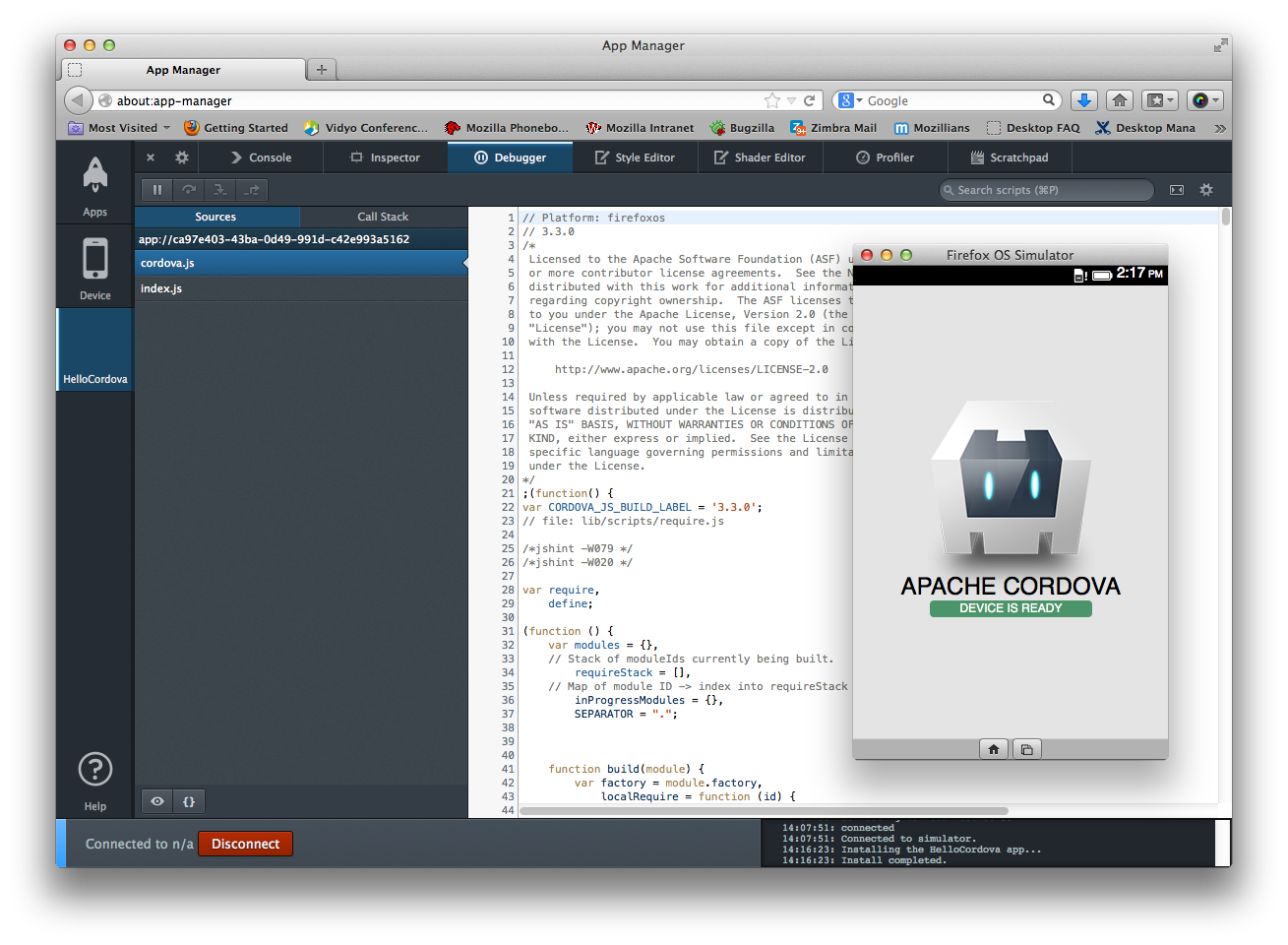Click the Help icon in the sidebar

point(94,769)
